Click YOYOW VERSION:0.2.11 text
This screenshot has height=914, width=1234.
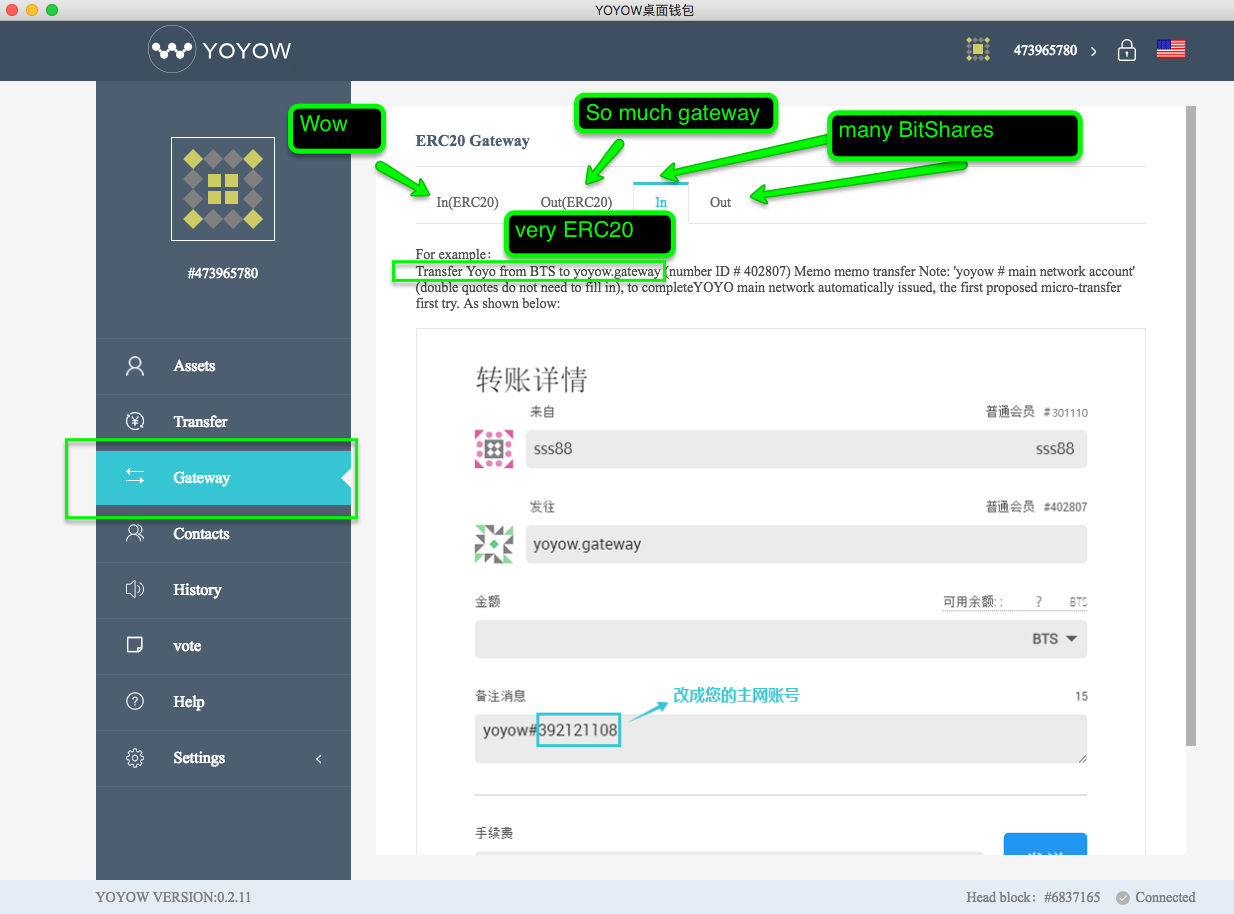174,897
